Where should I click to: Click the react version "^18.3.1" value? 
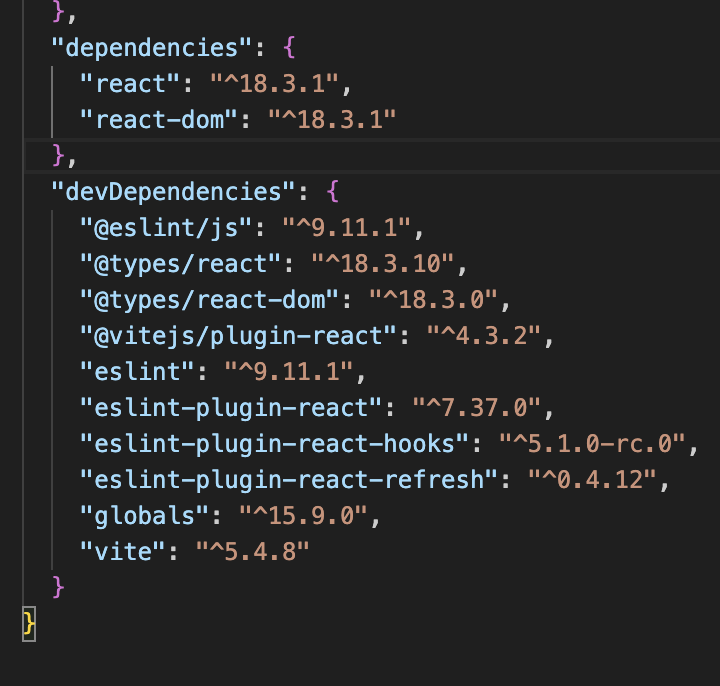pos(275,84)
